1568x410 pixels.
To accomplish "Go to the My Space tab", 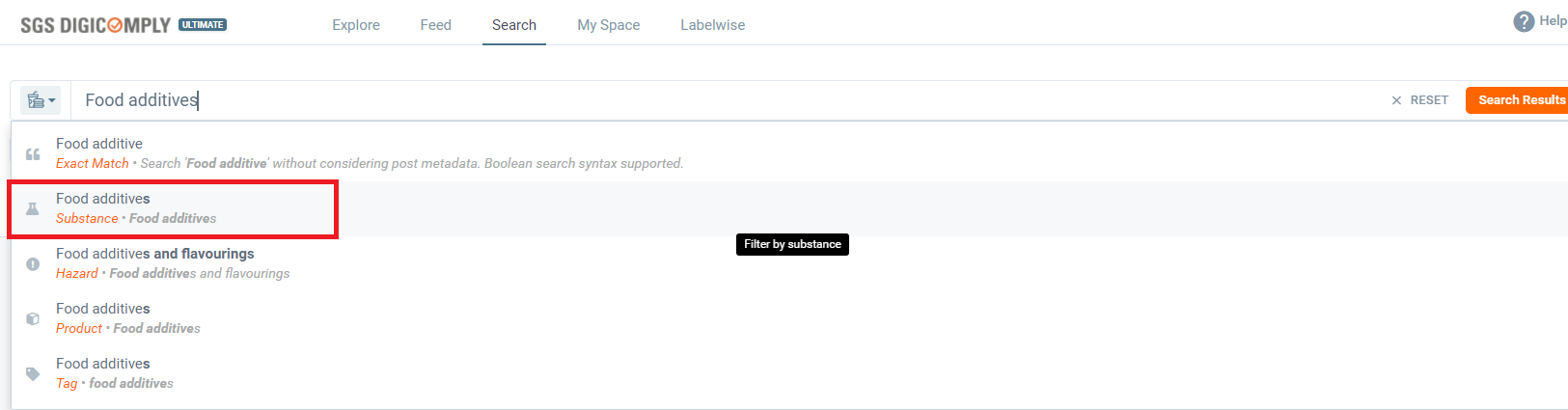I will point(608,25).
